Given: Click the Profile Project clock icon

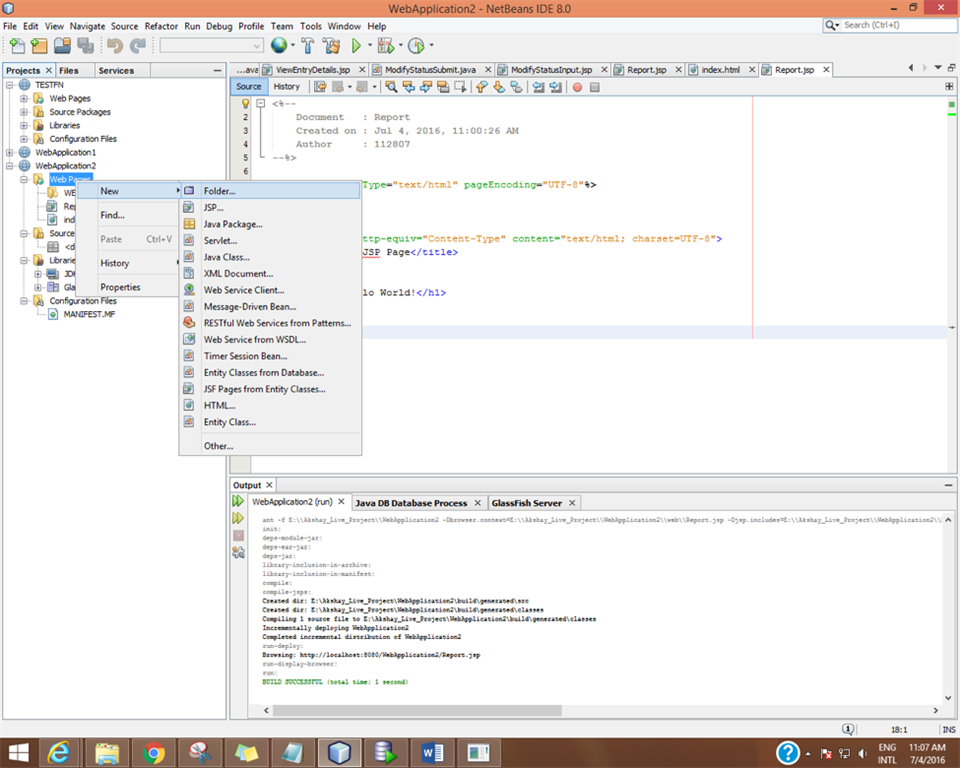Looking at the screenshot, I should click(415, 46).
